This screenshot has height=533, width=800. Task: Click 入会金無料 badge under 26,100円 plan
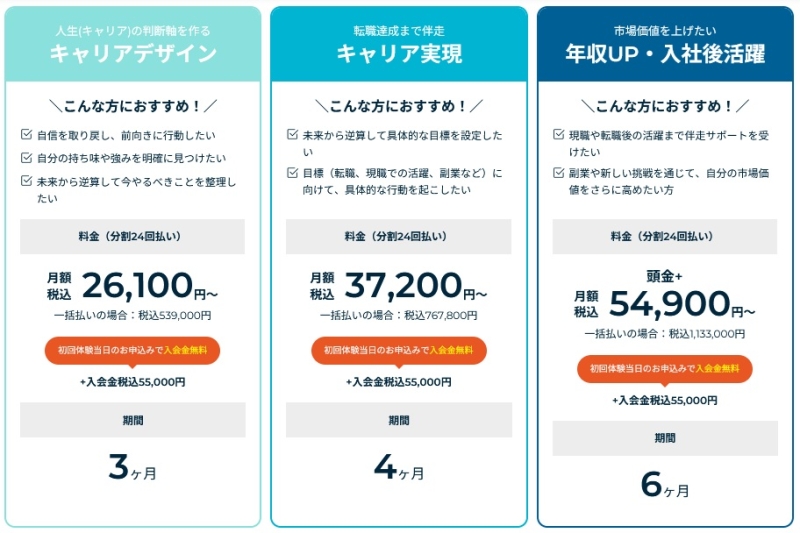(133, 350)
